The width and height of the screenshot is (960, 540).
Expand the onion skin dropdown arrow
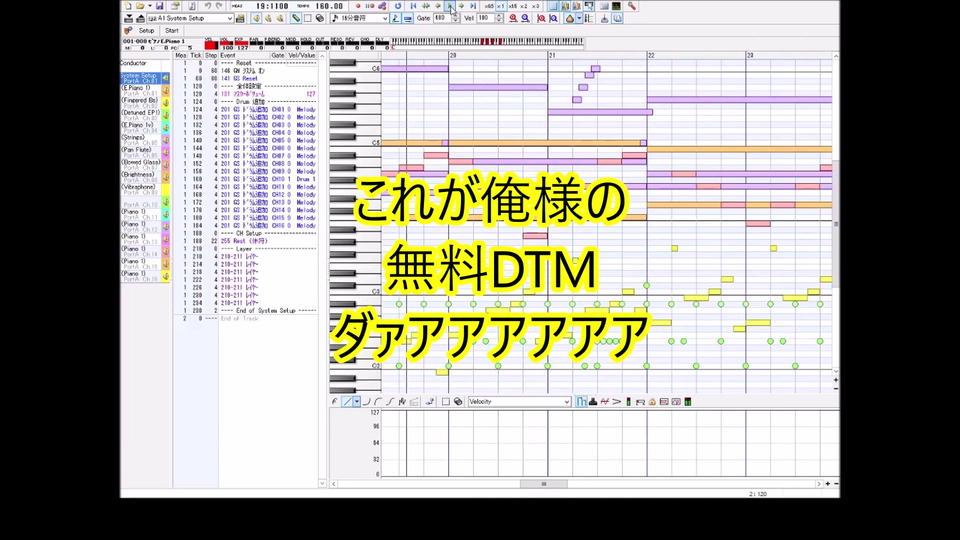click(x=579, y=18)
